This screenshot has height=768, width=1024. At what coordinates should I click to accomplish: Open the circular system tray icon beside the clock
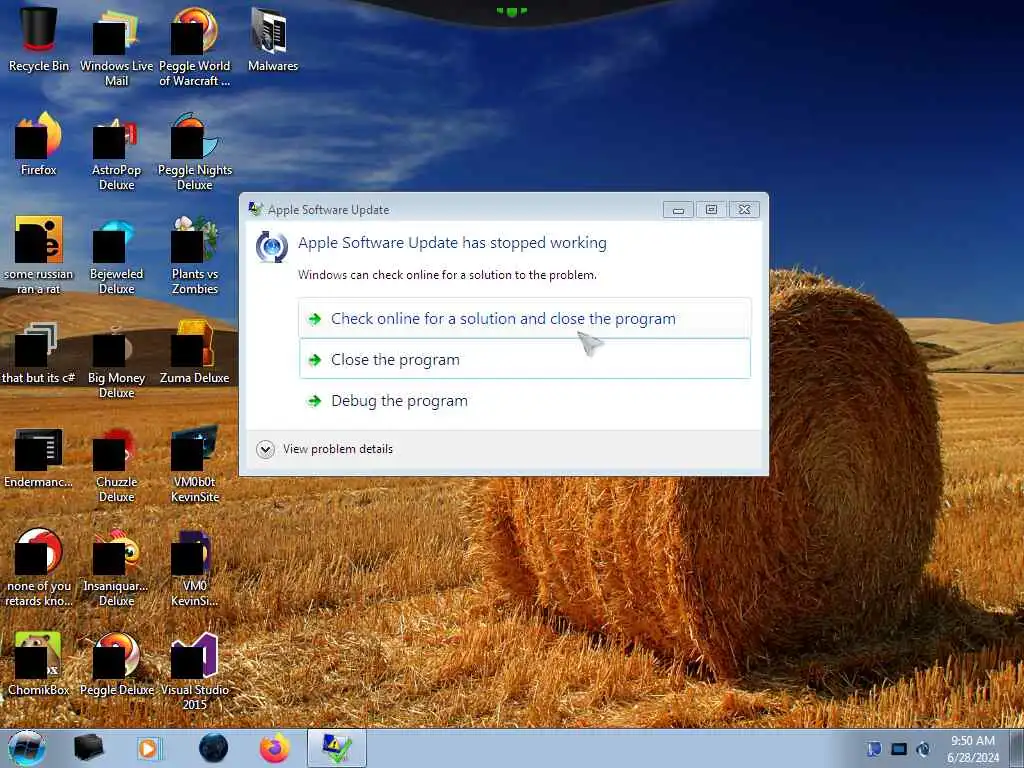pyautogui.click(x=923, y=749)
